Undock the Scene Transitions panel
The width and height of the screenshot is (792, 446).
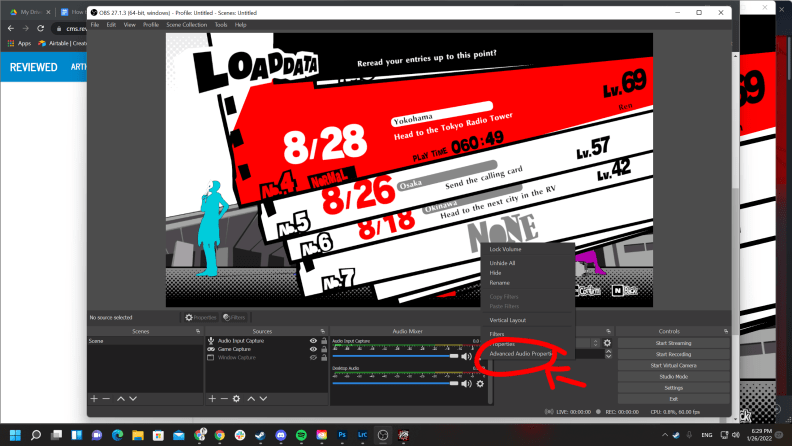(609, 331)
